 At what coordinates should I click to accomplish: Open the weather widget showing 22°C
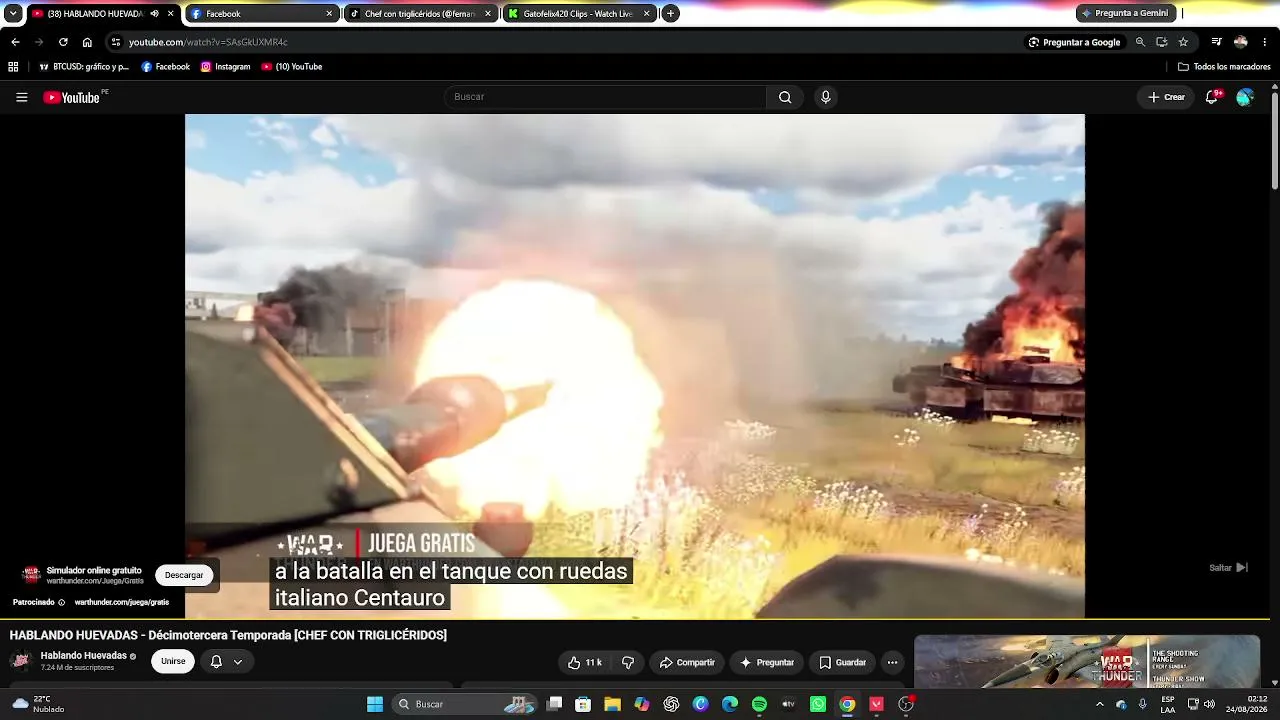(x=38, y=704)
